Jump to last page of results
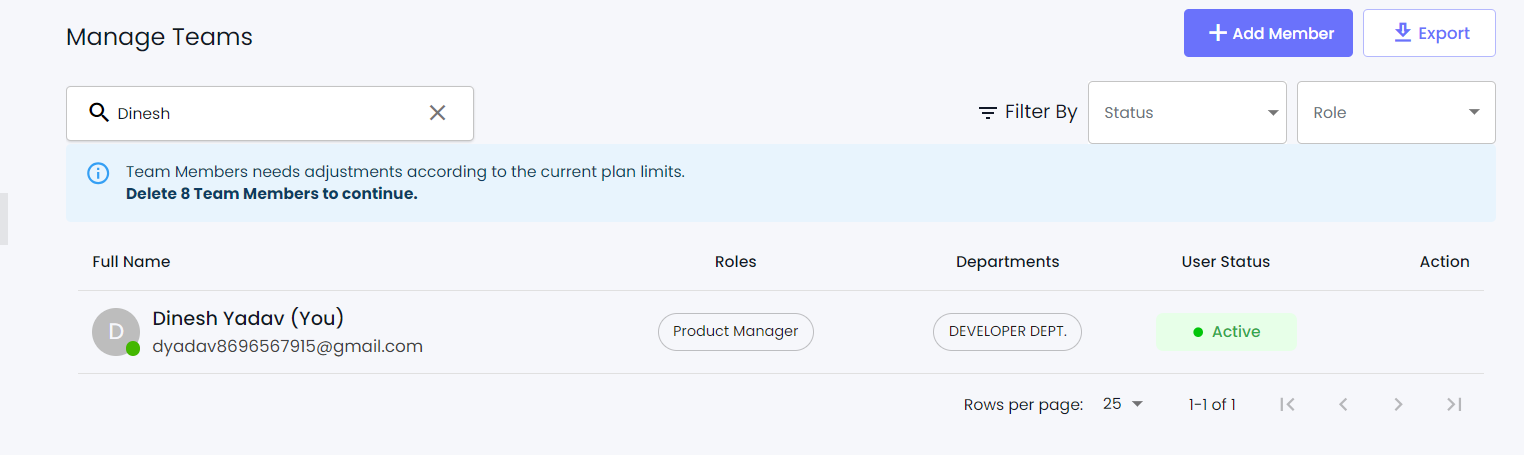The width and height of the screenshot is (1524, 455). 1454,404
